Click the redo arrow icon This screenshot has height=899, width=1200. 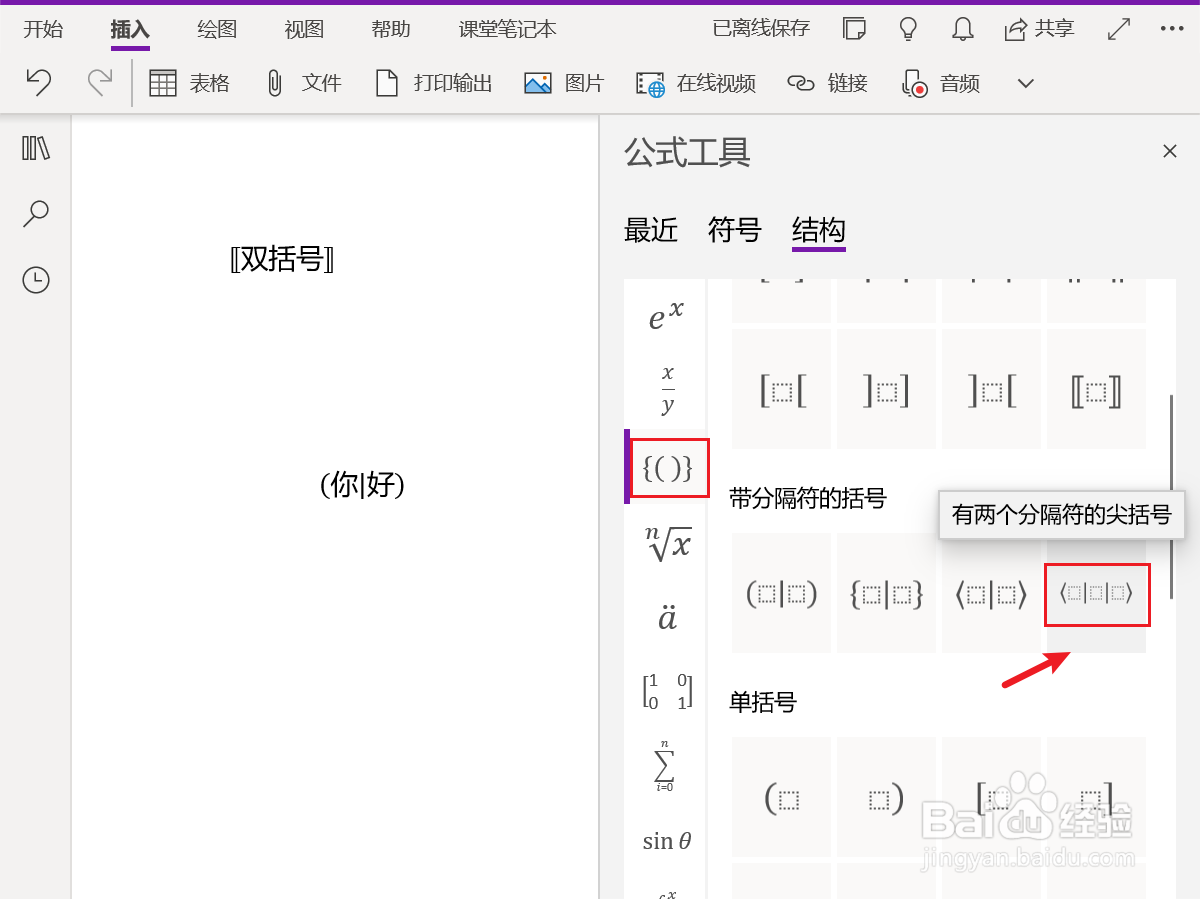tap(99, 82)
